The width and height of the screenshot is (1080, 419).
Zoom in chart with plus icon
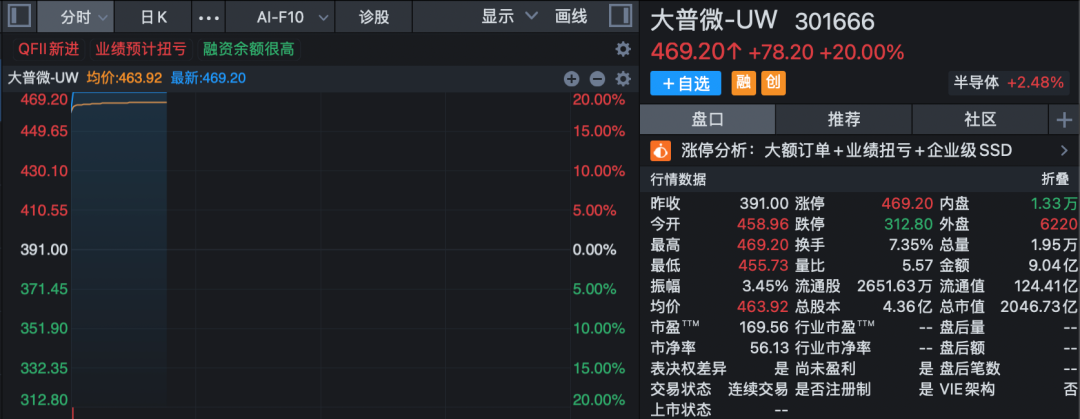coord(572,79)
